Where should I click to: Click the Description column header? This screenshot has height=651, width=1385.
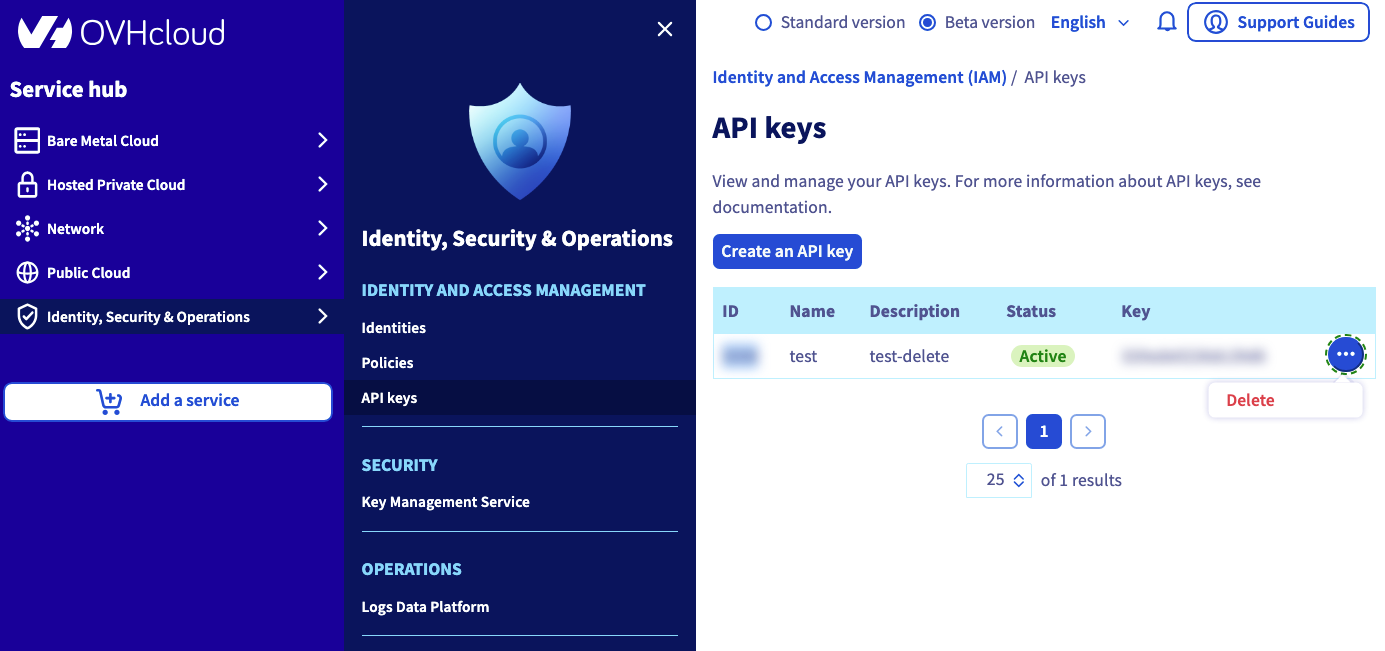(915, 311)
